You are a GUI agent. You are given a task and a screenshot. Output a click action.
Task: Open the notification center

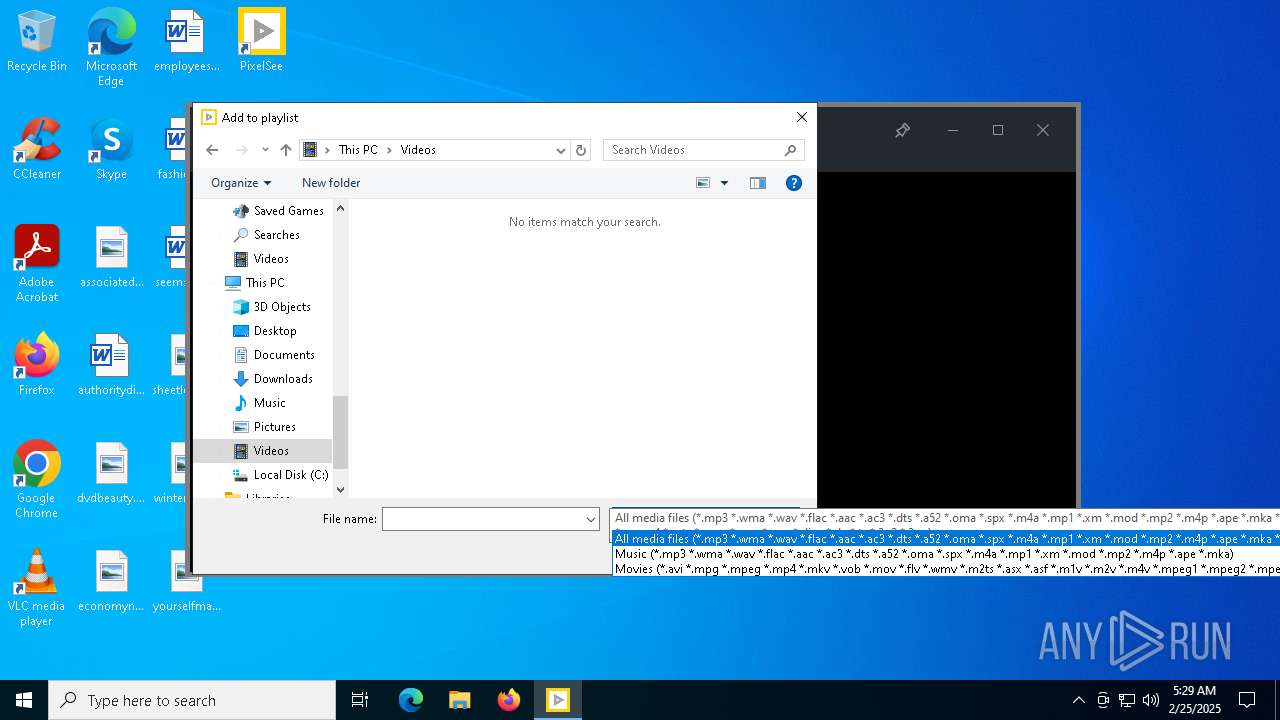(1247, 700)
